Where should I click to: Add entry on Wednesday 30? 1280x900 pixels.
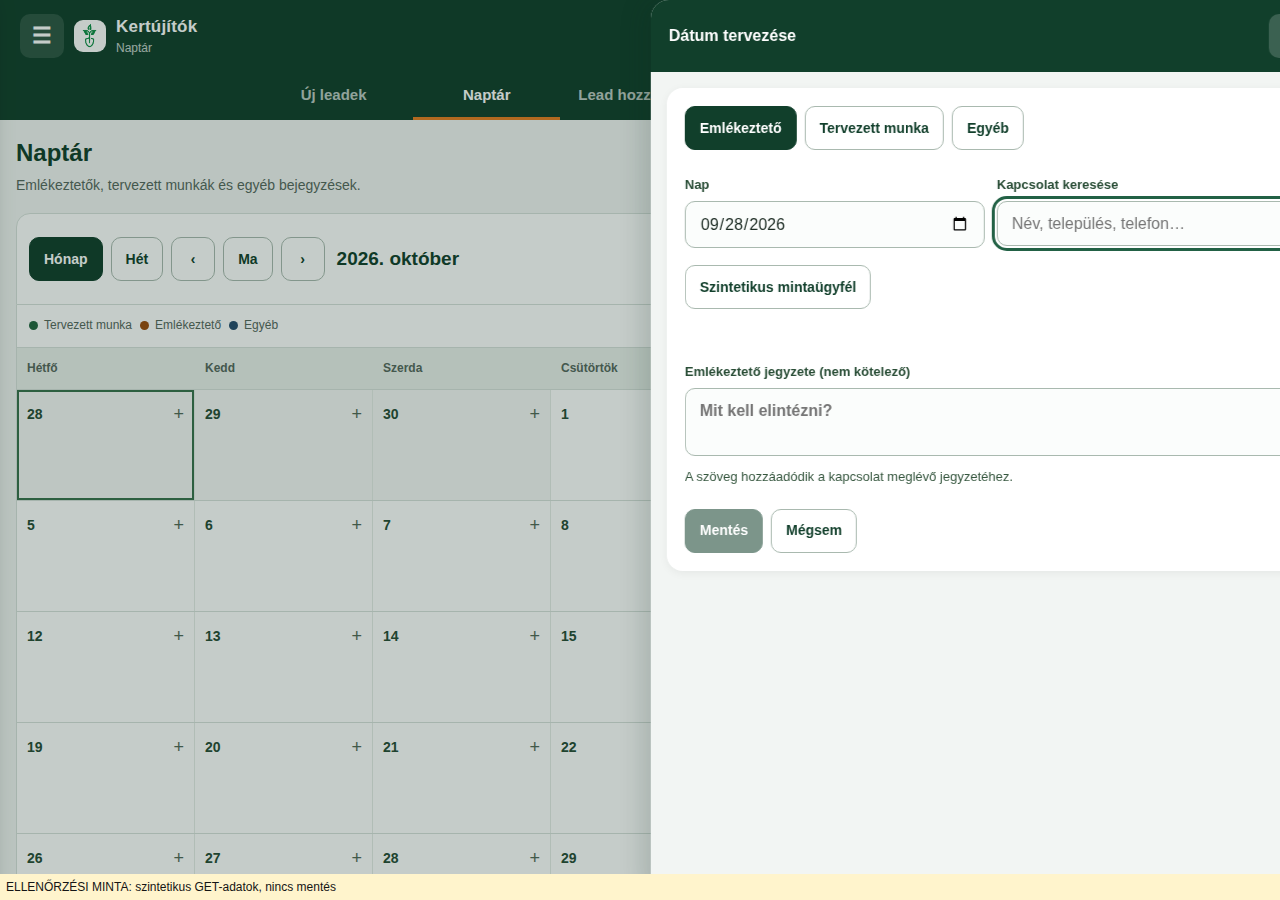[535, 413]
